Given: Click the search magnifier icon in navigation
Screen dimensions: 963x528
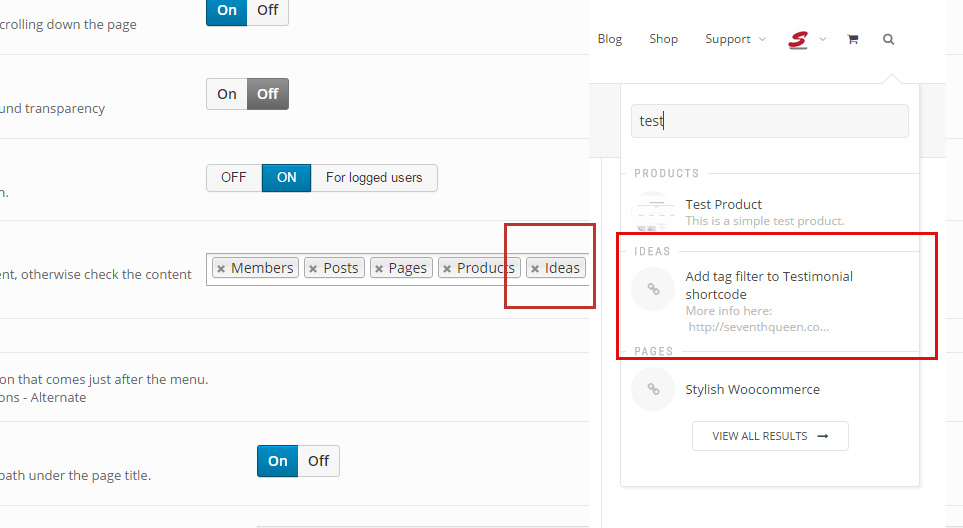Looking at the screenshot, I should pyautogui.click(x=888, y=39).
